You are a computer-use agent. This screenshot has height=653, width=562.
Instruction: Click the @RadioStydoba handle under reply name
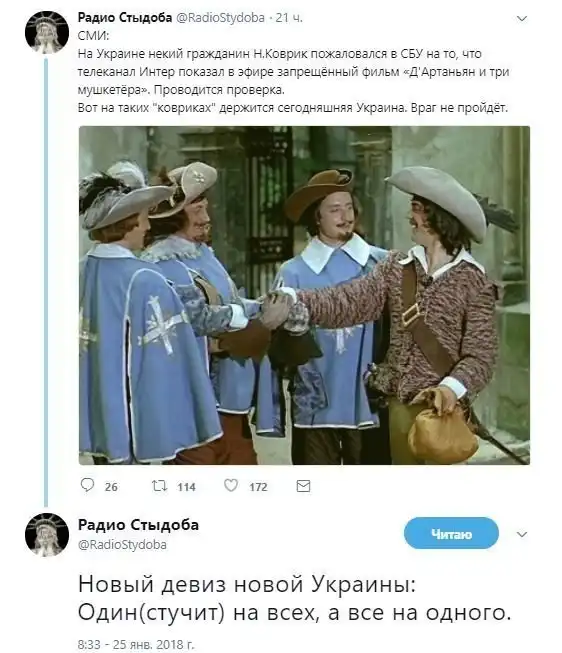point(122,544)
